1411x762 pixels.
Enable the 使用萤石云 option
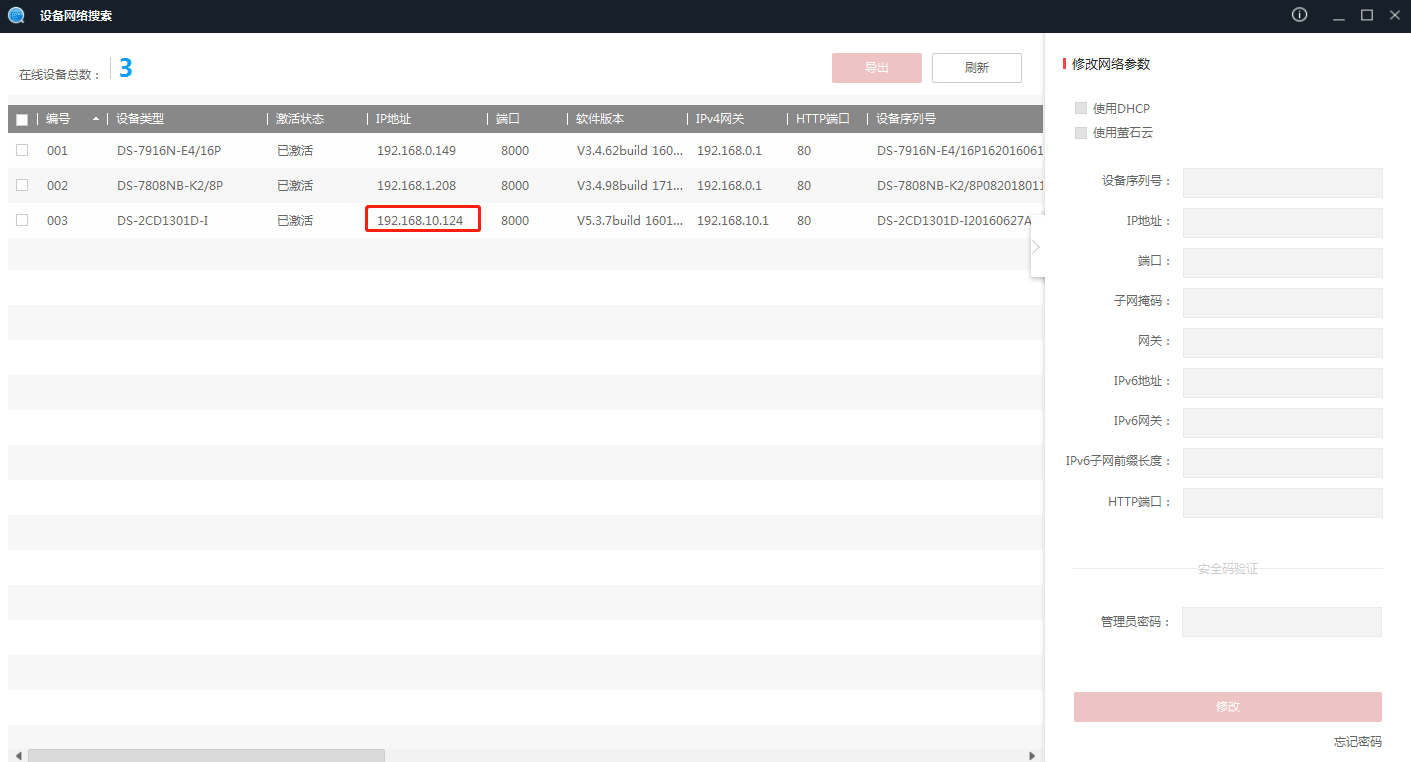tap(1081, 133)
